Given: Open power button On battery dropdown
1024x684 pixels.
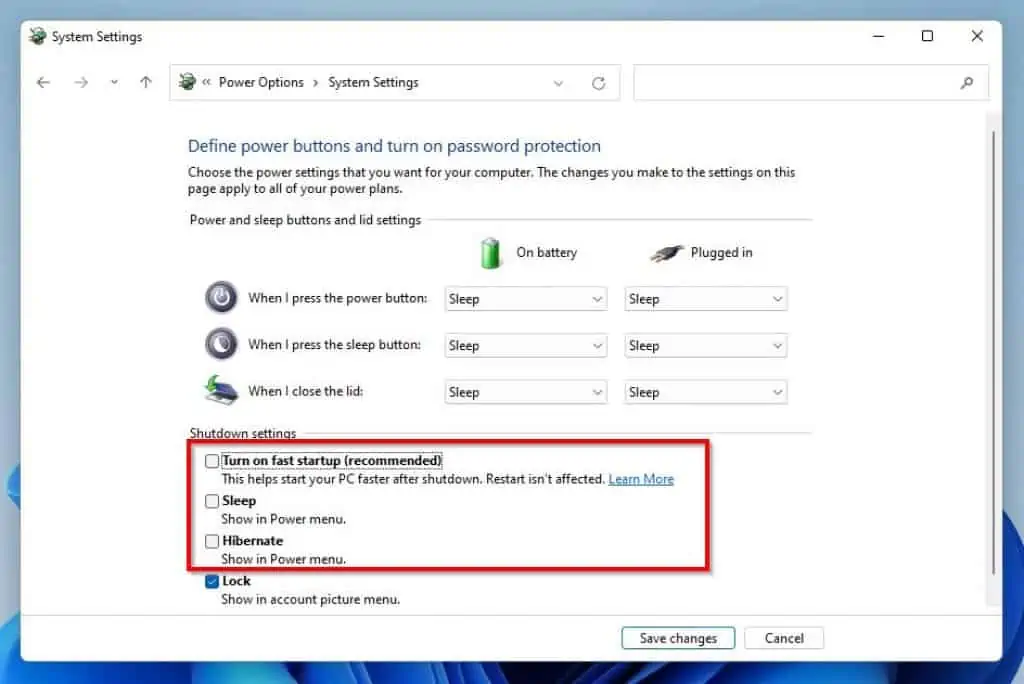Looking at the screenshot, I should pos(526,299).
